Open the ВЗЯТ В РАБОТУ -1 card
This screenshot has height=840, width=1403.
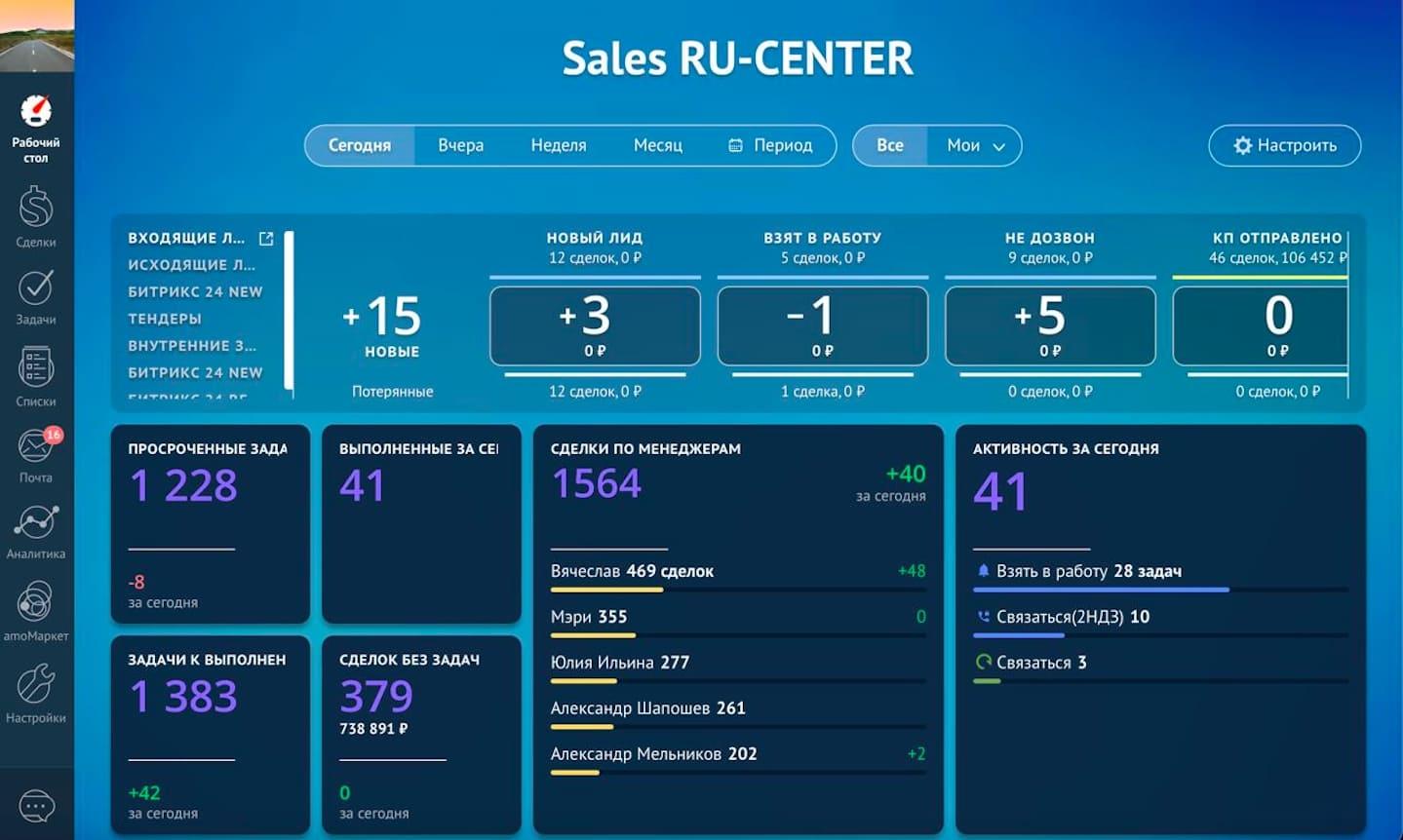pos(823,325)
